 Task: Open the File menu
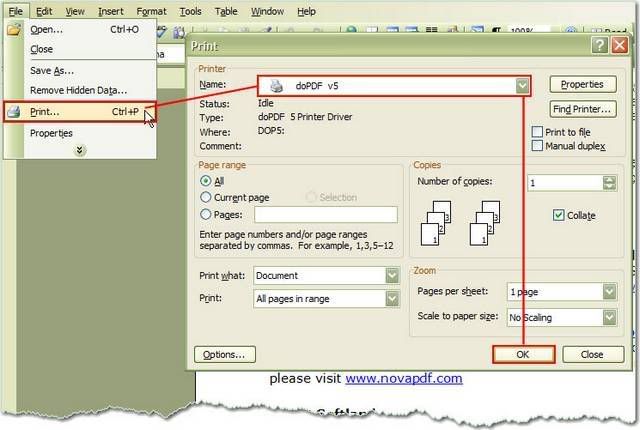16,11
